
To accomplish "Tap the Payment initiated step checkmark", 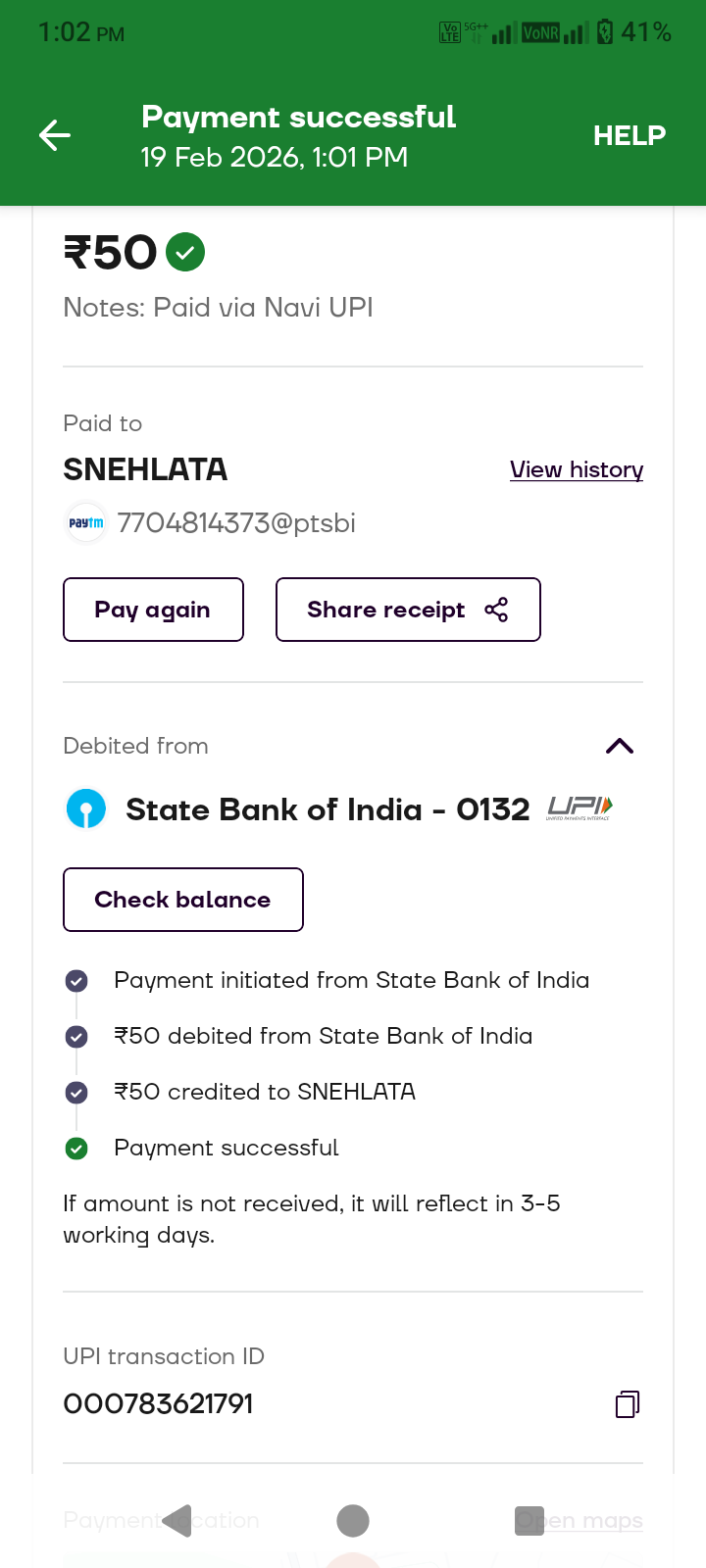I will (76, 981).
